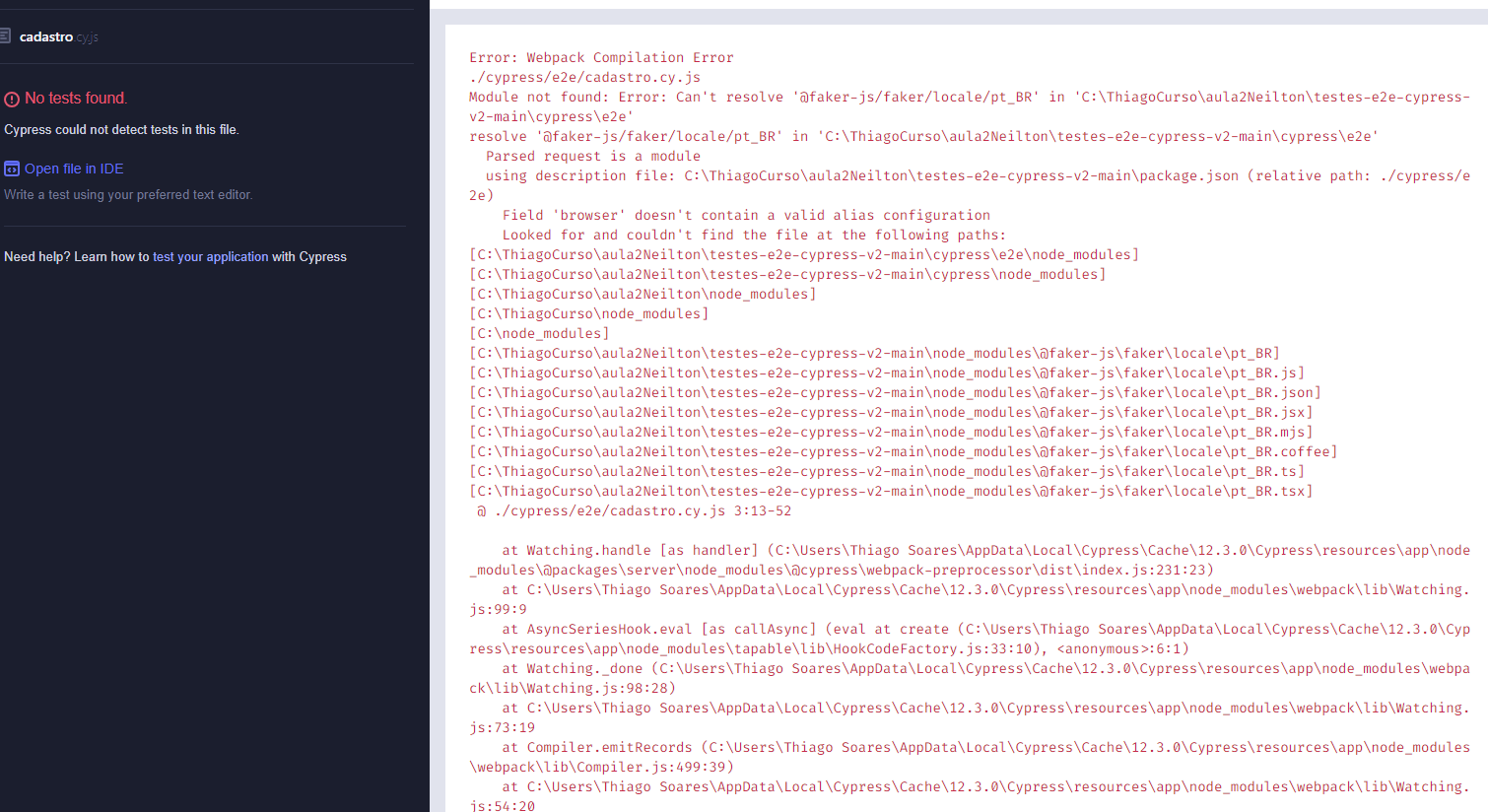Click 'Field 'browser' doesn't contain a valid alias configuration'
Image resolution: width=1488 pixels, height=812 pixels.
tap(746, 215)
